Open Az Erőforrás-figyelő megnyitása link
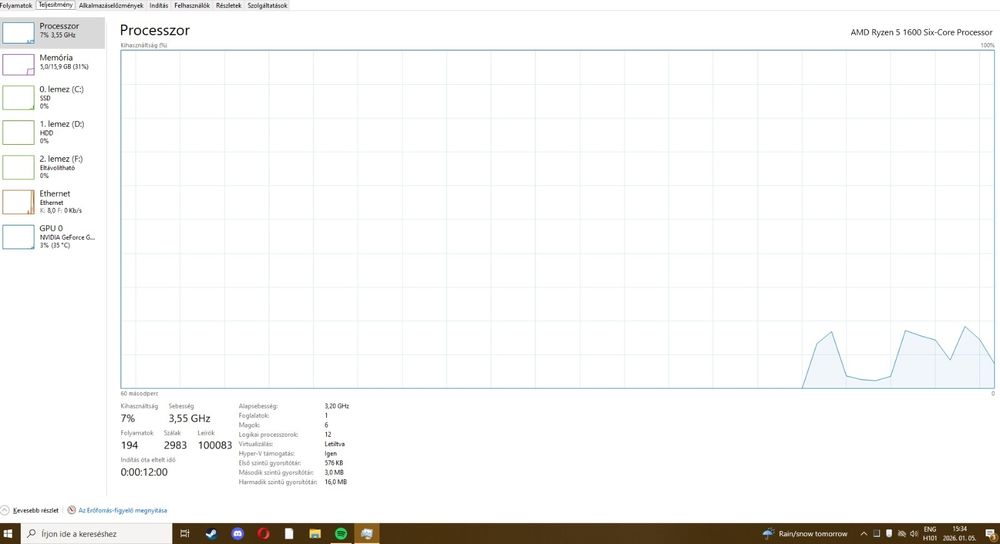1000x544 pixels. 122,510
